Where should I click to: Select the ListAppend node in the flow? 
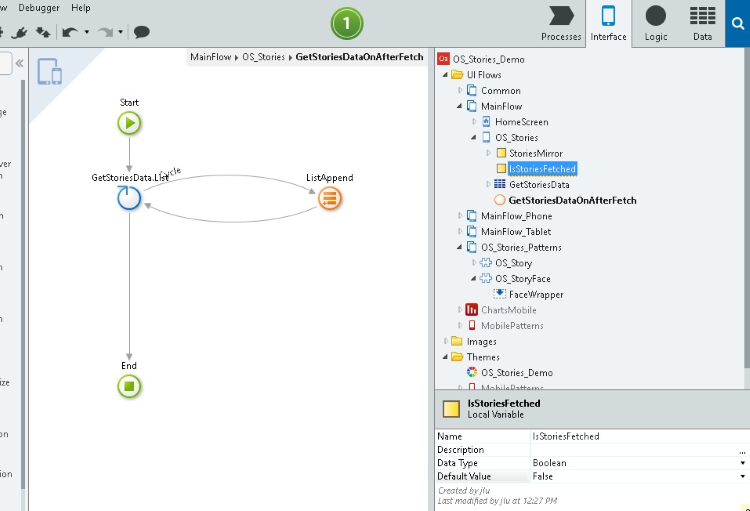329,198
